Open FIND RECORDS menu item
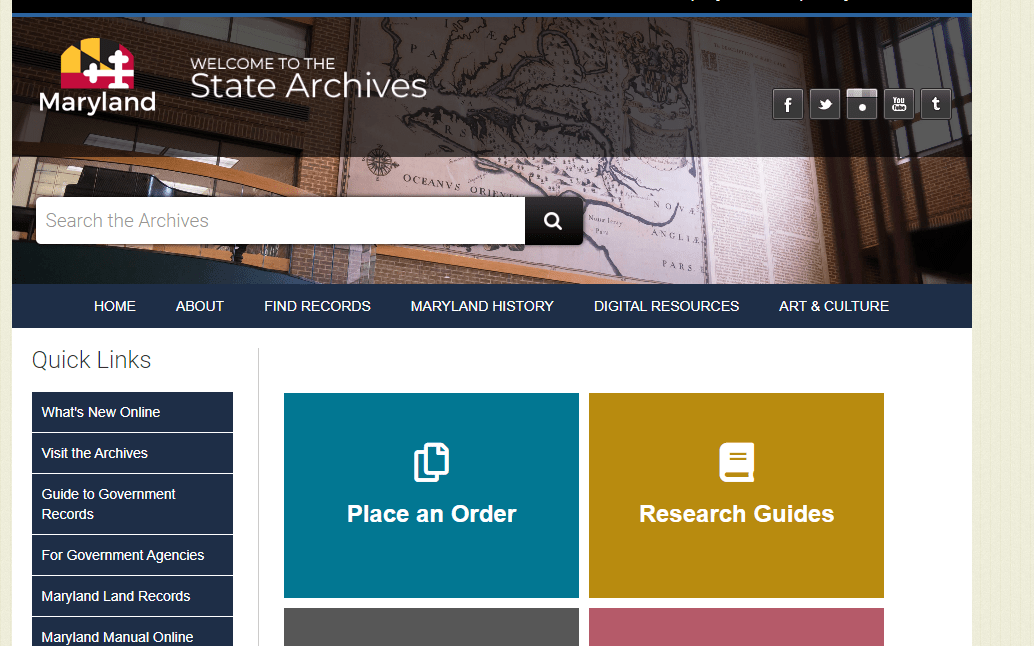The image size is (1034, 646). pyautogui.click(x=317, y=306)
